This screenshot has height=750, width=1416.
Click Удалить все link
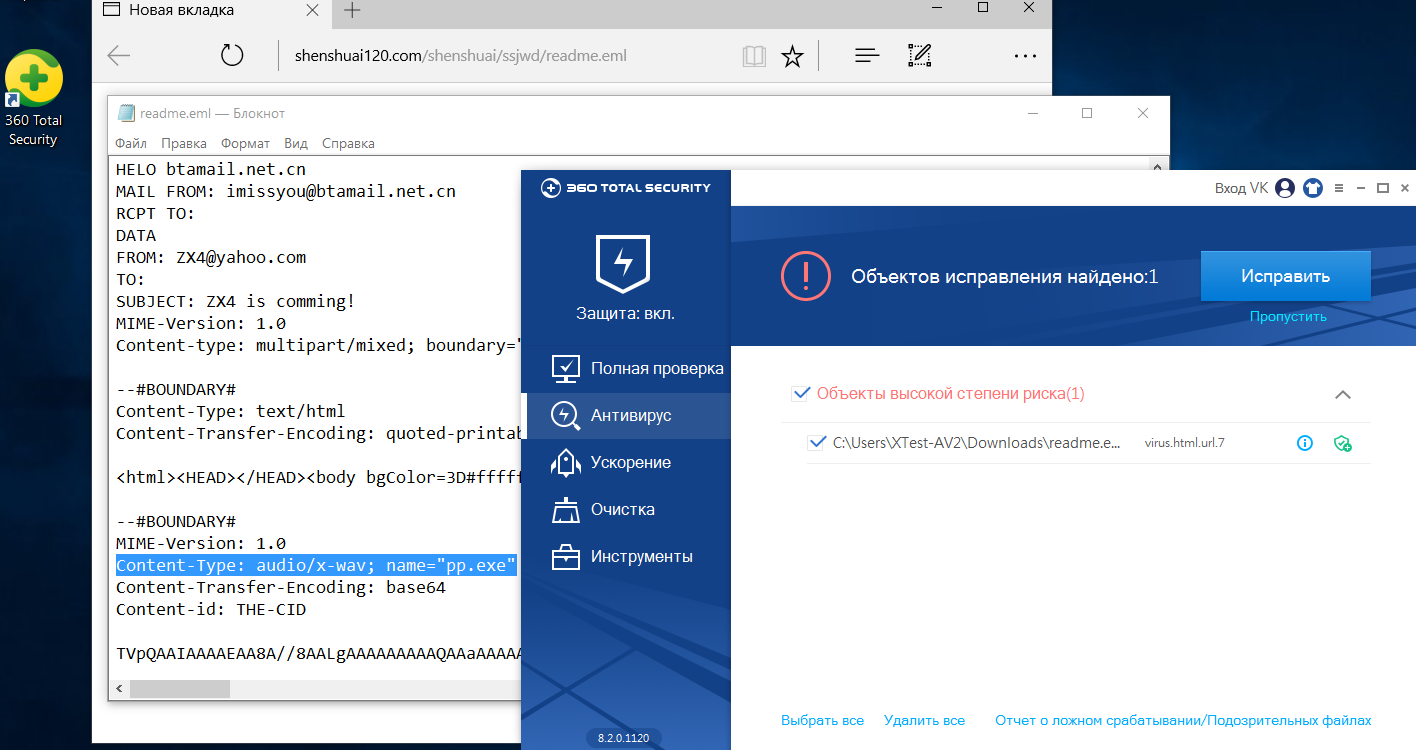point(924,720)
